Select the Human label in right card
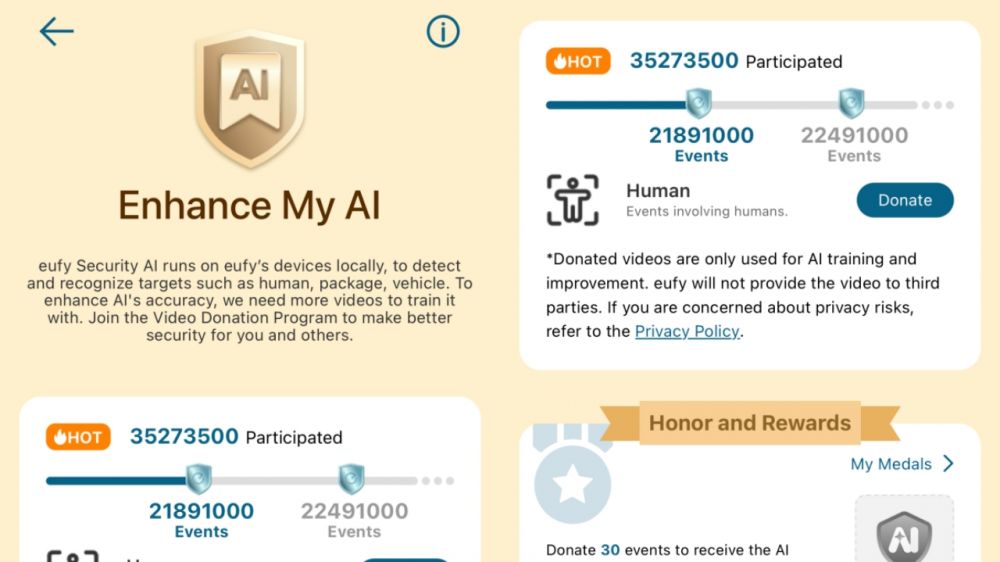This screenshot has height=562, width=1000. tap(657, 190)
